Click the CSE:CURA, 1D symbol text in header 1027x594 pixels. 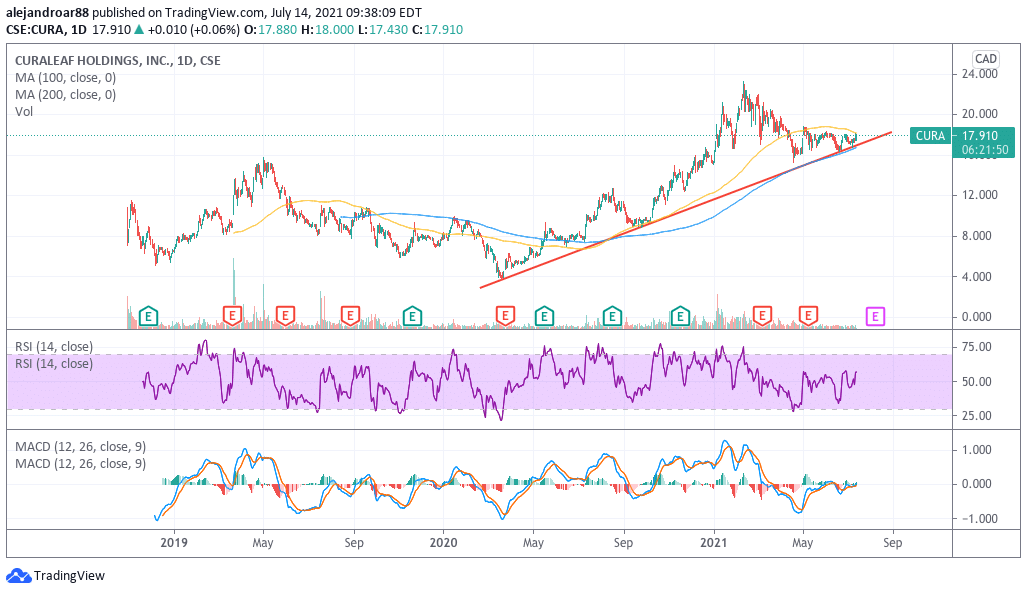click(x=47, y=29)
